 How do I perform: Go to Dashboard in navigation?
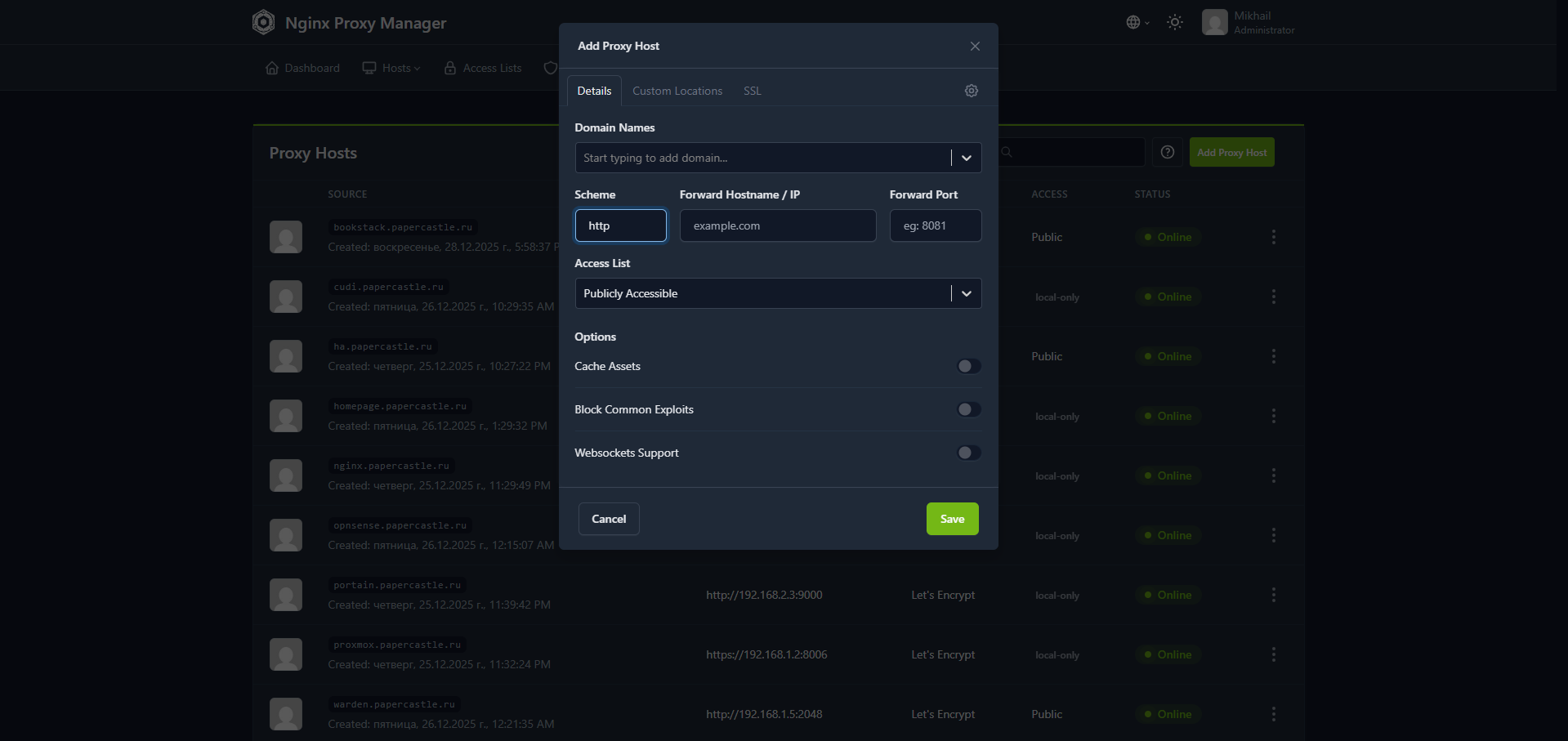(302, 68)
